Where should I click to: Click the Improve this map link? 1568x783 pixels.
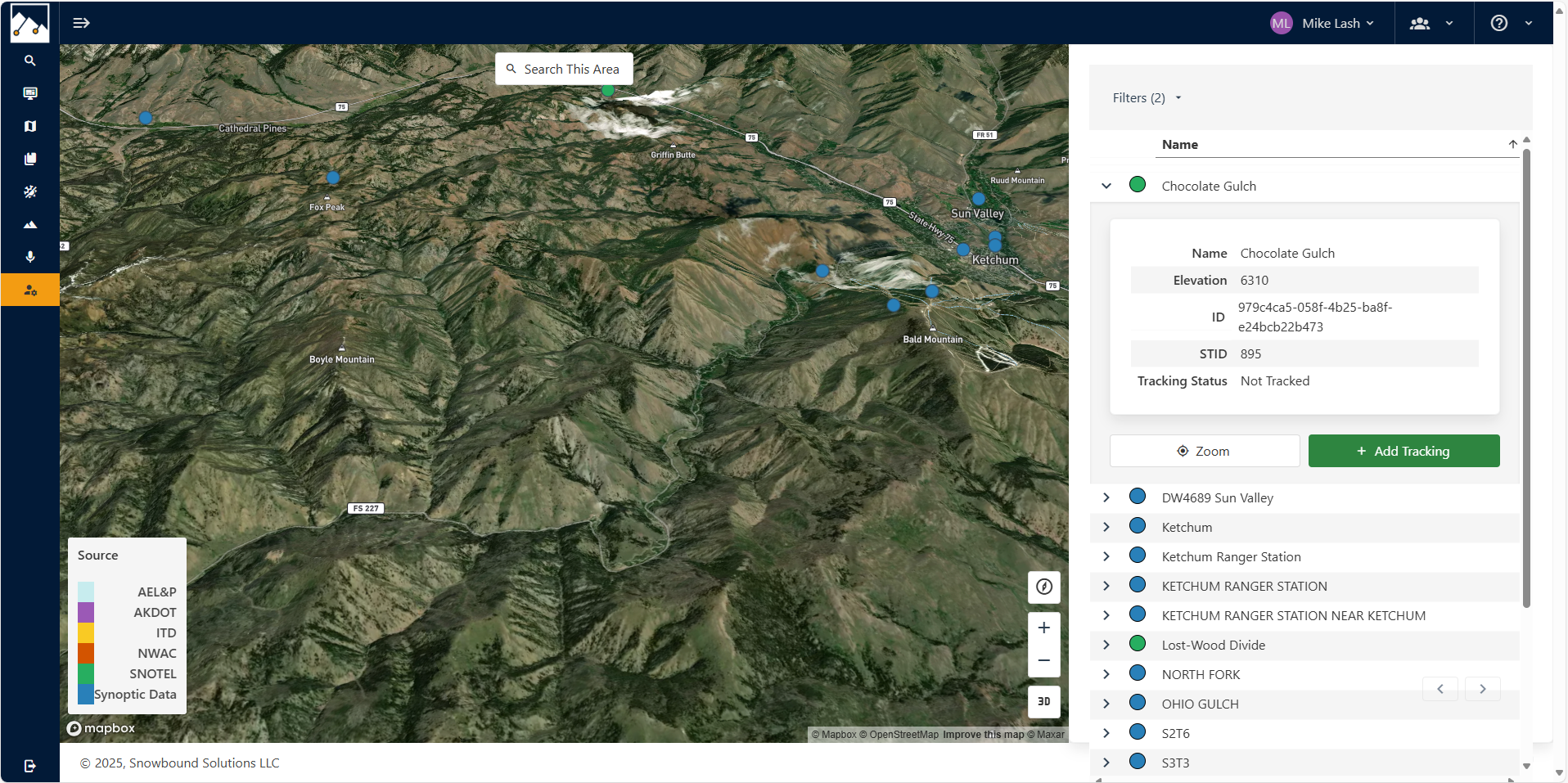[983, 735]
